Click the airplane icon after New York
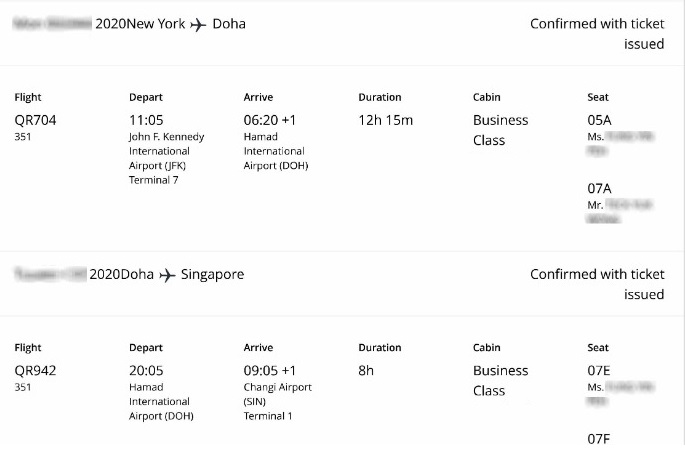685x460 pixels. click(x=198, y=24)
